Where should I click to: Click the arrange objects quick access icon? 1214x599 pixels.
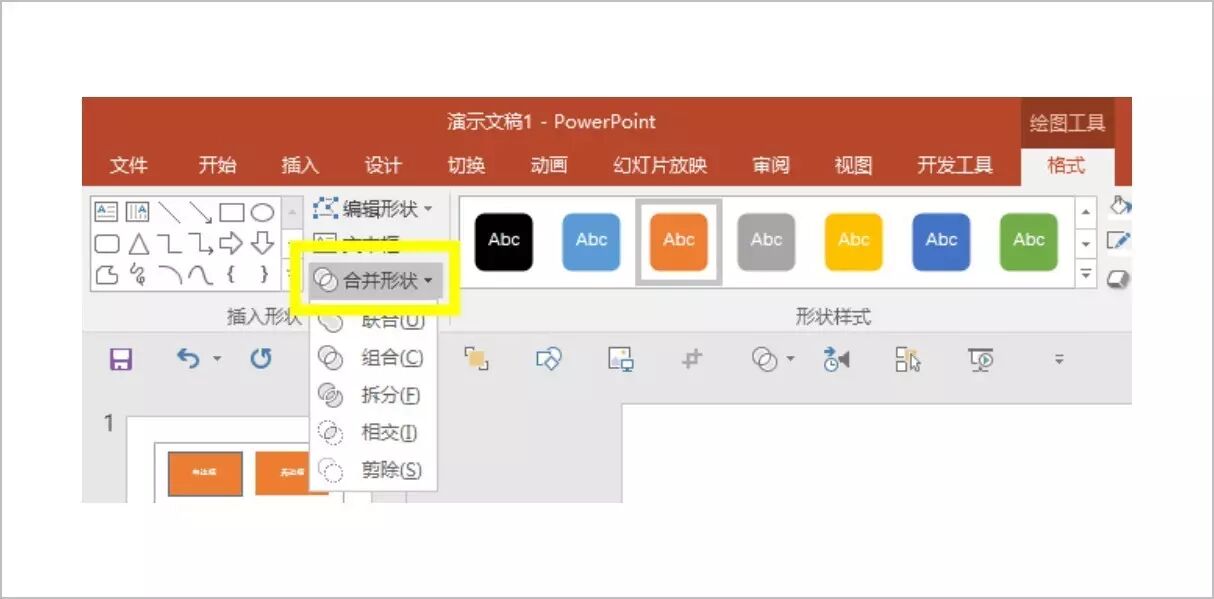(x=476, y=359)
